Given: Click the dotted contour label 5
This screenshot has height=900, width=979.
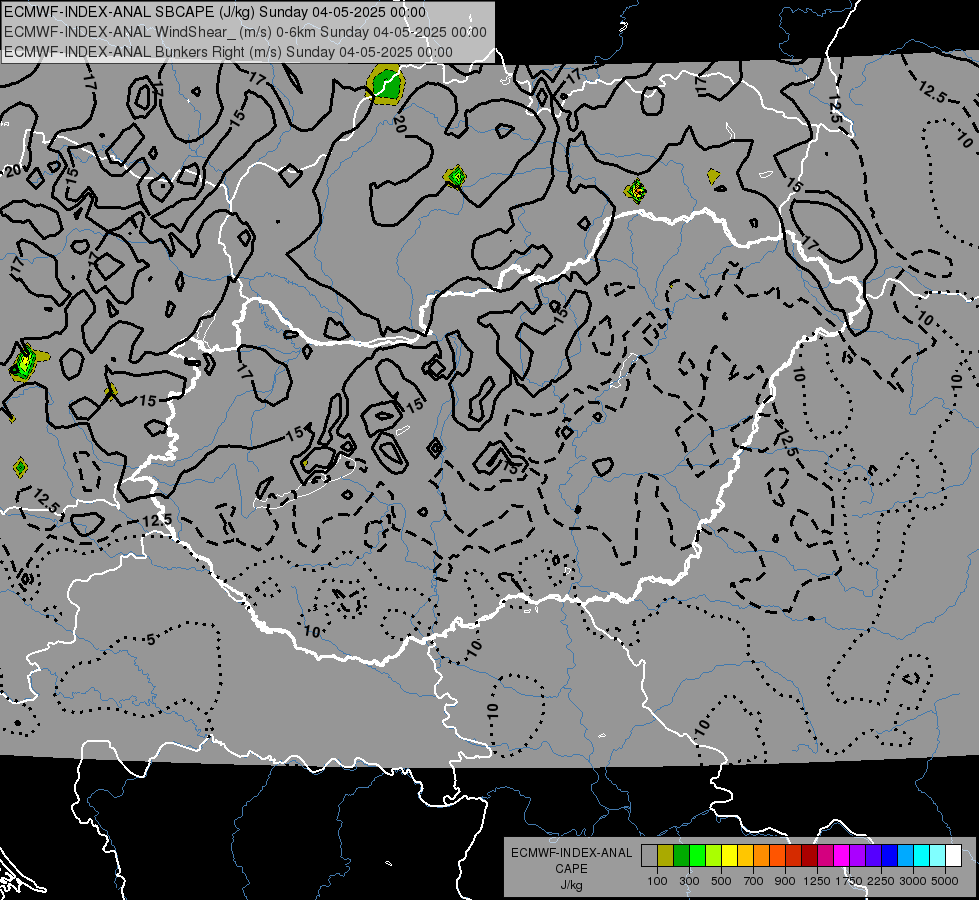Looking at the screenshot, I should (150, 639).
